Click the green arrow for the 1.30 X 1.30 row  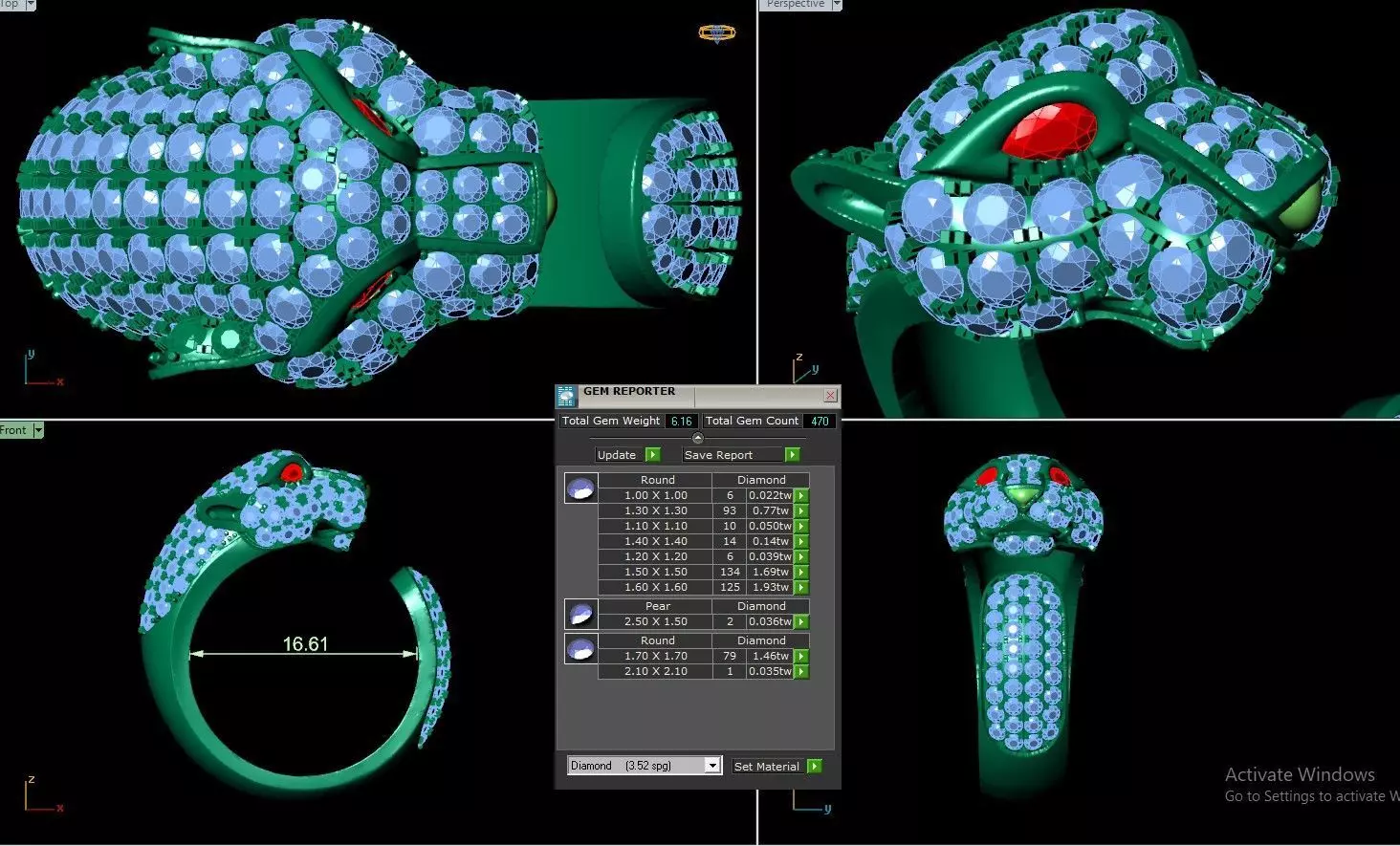pyautogui.click(x=801, y=510)
